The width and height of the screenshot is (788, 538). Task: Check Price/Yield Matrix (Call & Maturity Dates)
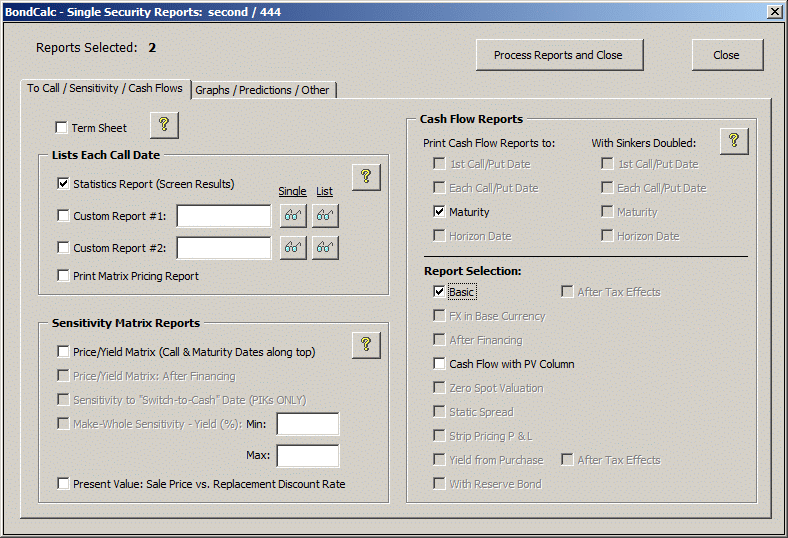63,352
